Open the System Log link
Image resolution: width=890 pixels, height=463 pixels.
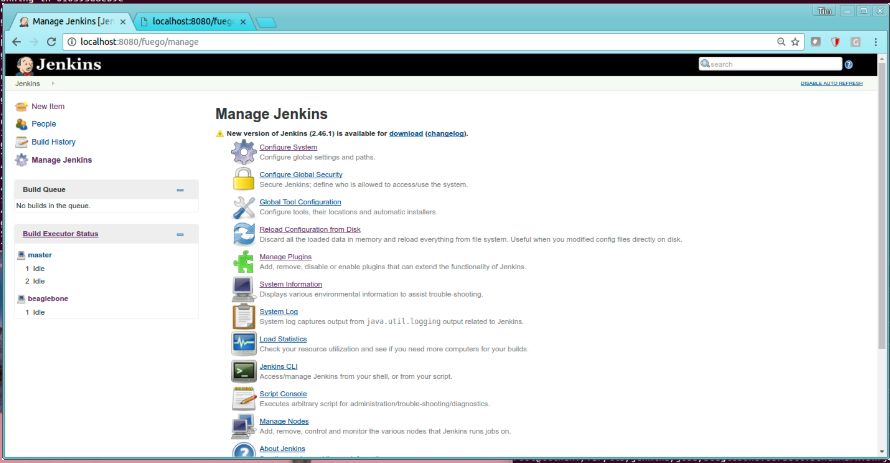point(279,312)
